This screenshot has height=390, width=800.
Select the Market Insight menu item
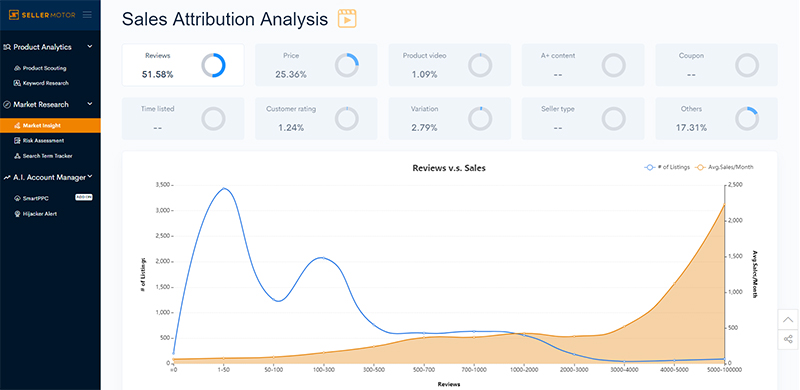[x=50, y=125]
